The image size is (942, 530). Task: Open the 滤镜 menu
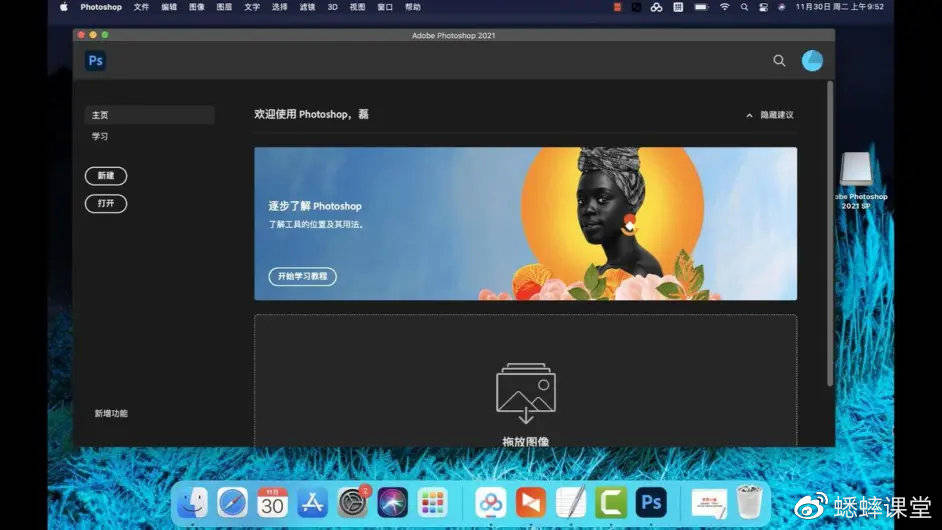click(307, 7)
